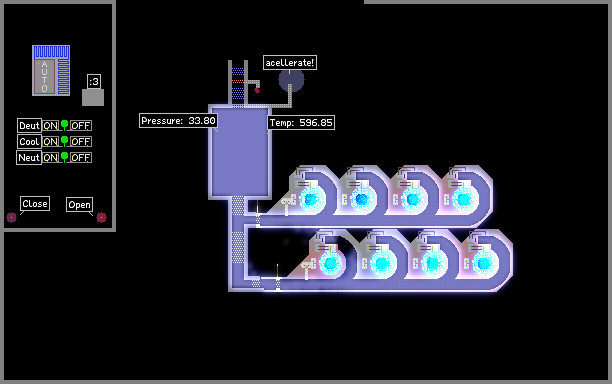Turn Cool OFF
The image size is (612, 384).
click(81, 141)
